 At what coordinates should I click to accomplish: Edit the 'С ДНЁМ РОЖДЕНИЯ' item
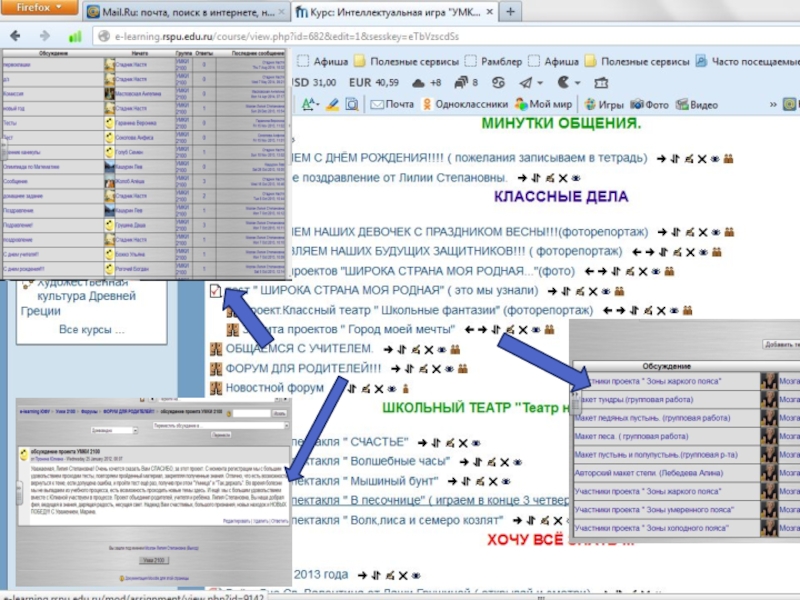point(689,159)
